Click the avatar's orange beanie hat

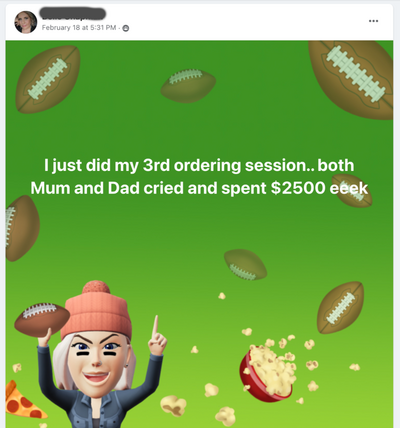coord(98,309)
